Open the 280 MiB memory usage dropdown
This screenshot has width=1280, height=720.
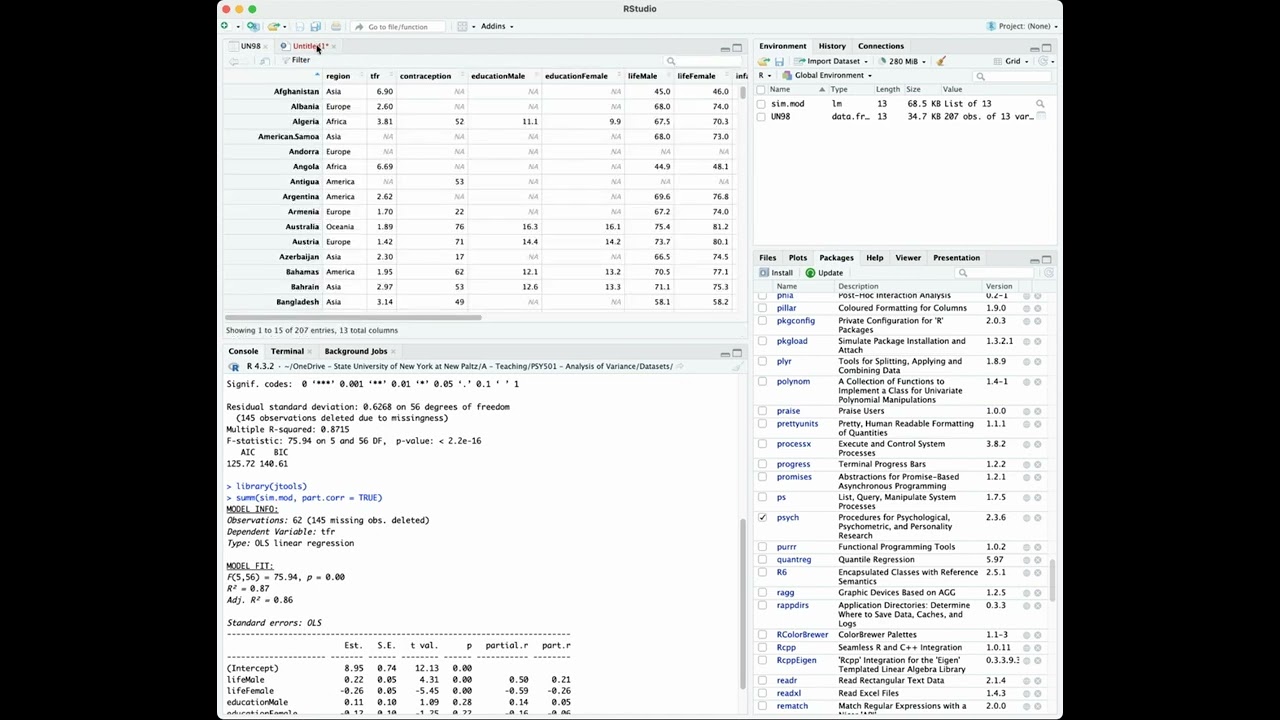(905, 61)
